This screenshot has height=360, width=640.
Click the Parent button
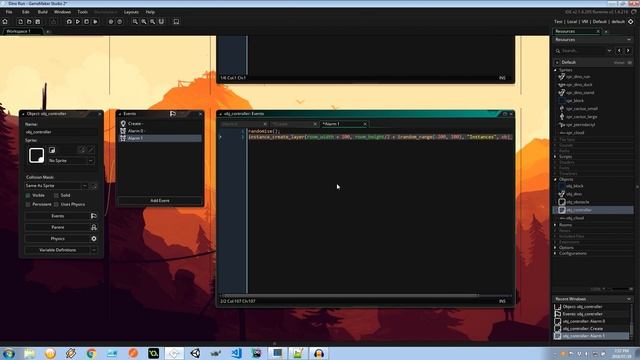58,227
